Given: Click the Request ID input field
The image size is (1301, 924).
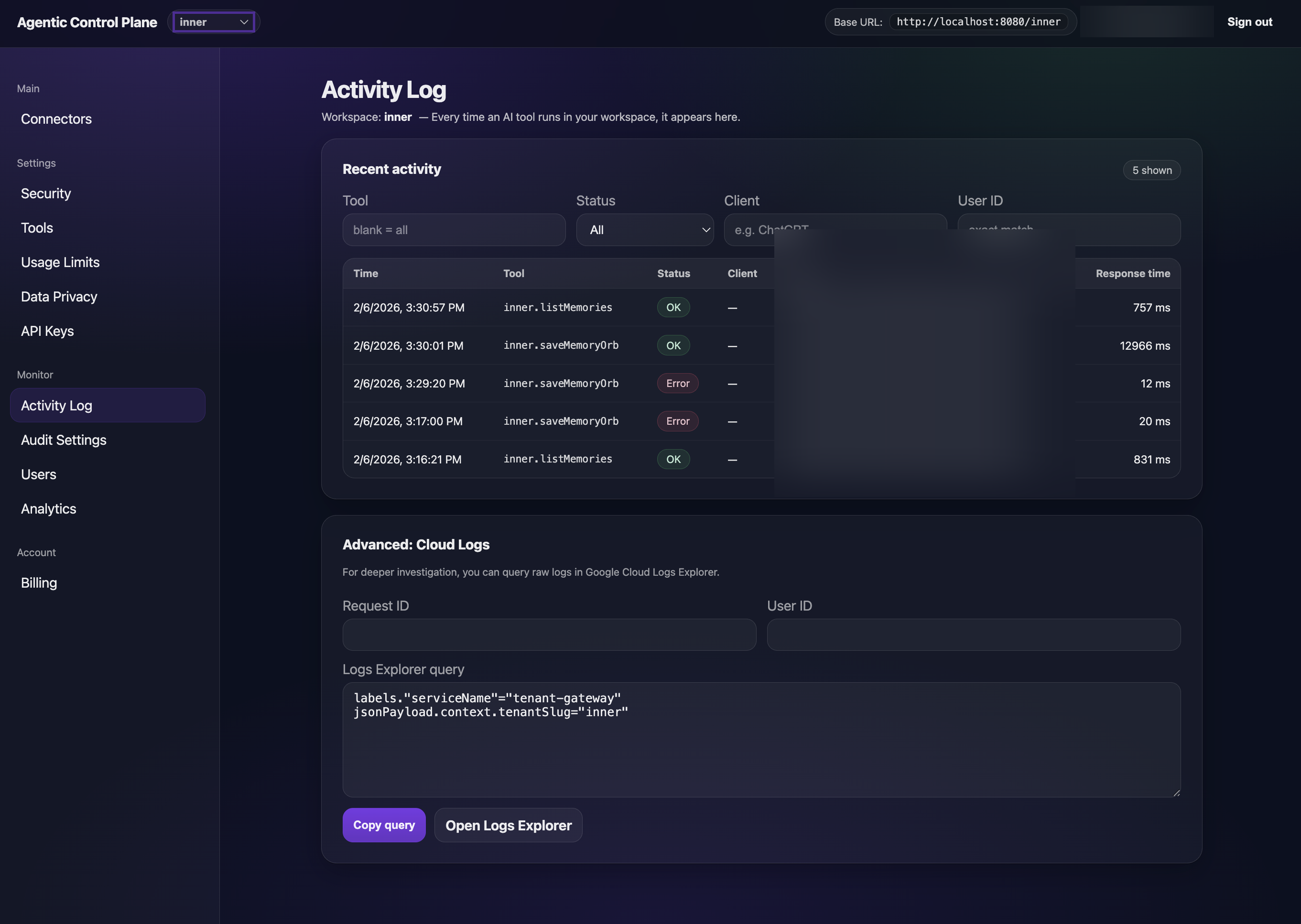Looking at the screenshot, I should (549, 634).
